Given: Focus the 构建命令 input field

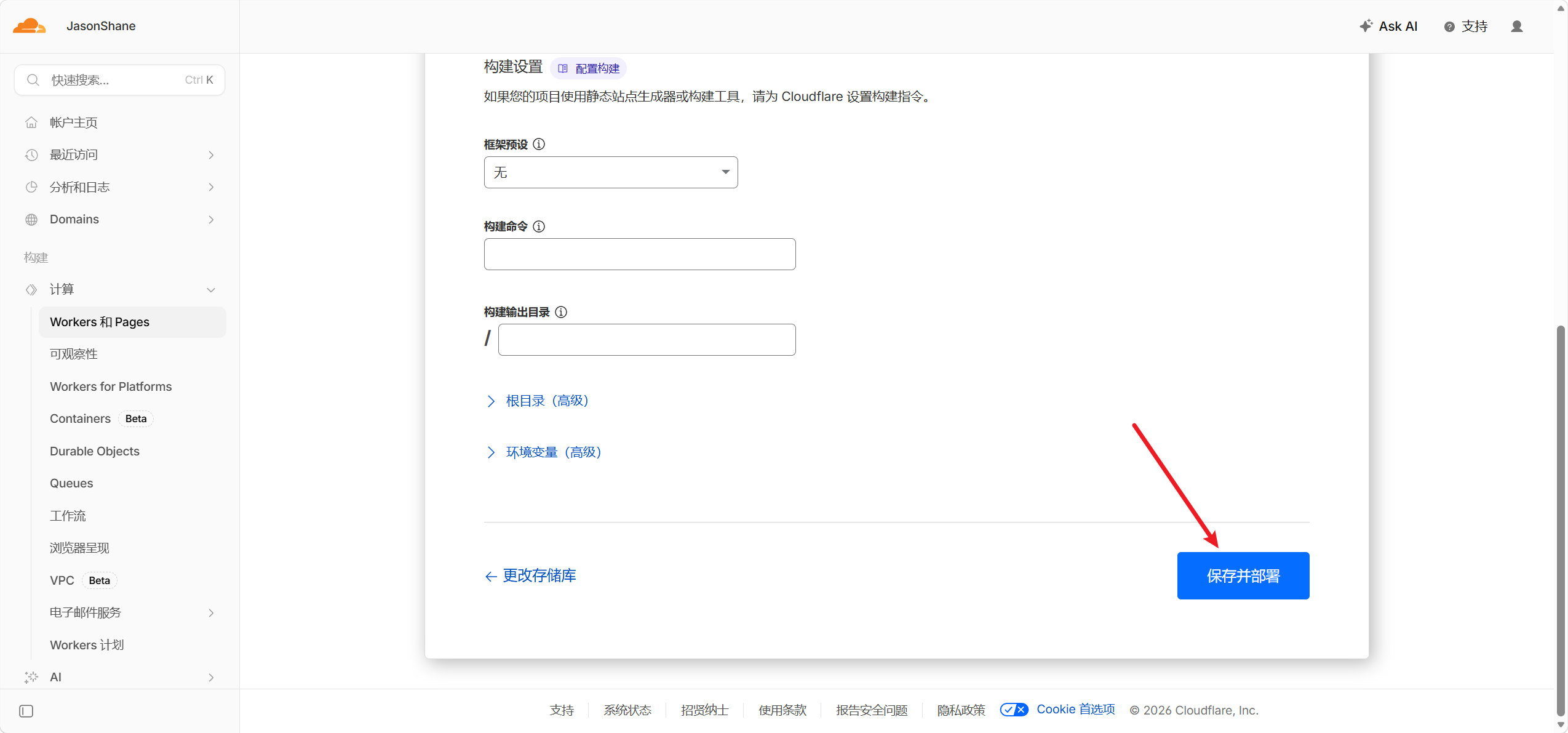Looking at the screenshot, I should pos(639,254).
